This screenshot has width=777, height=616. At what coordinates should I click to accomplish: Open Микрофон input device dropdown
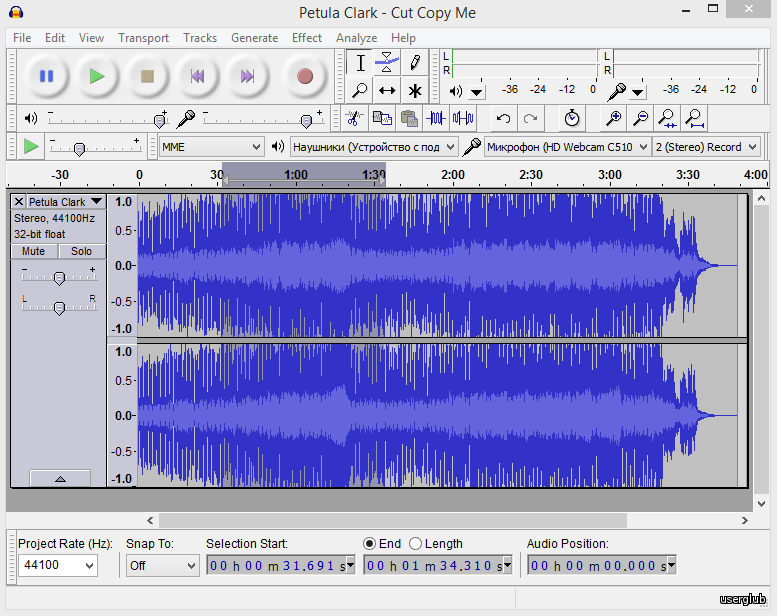(x=567, y=147)
